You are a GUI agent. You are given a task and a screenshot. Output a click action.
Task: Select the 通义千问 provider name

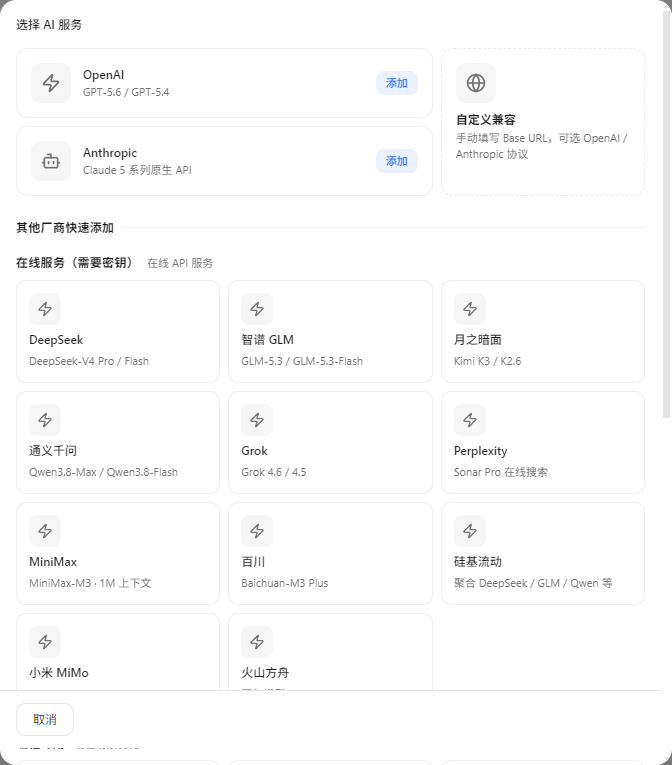[x=53, y=451]
